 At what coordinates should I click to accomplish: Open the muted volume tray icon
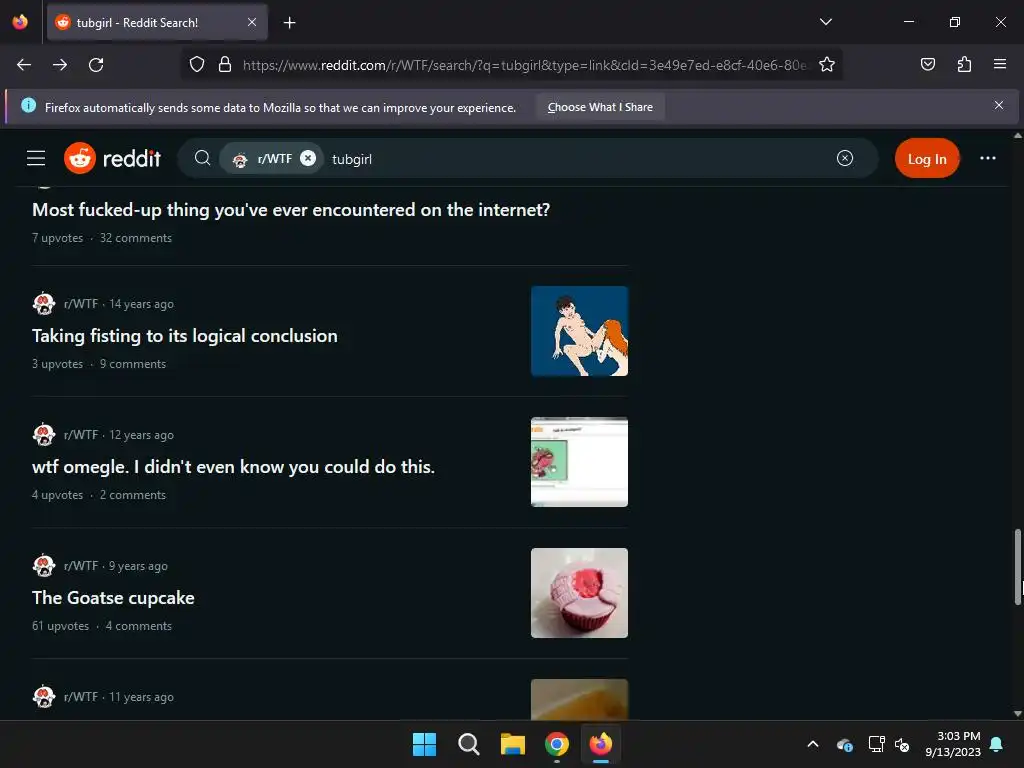coord(902,744)
